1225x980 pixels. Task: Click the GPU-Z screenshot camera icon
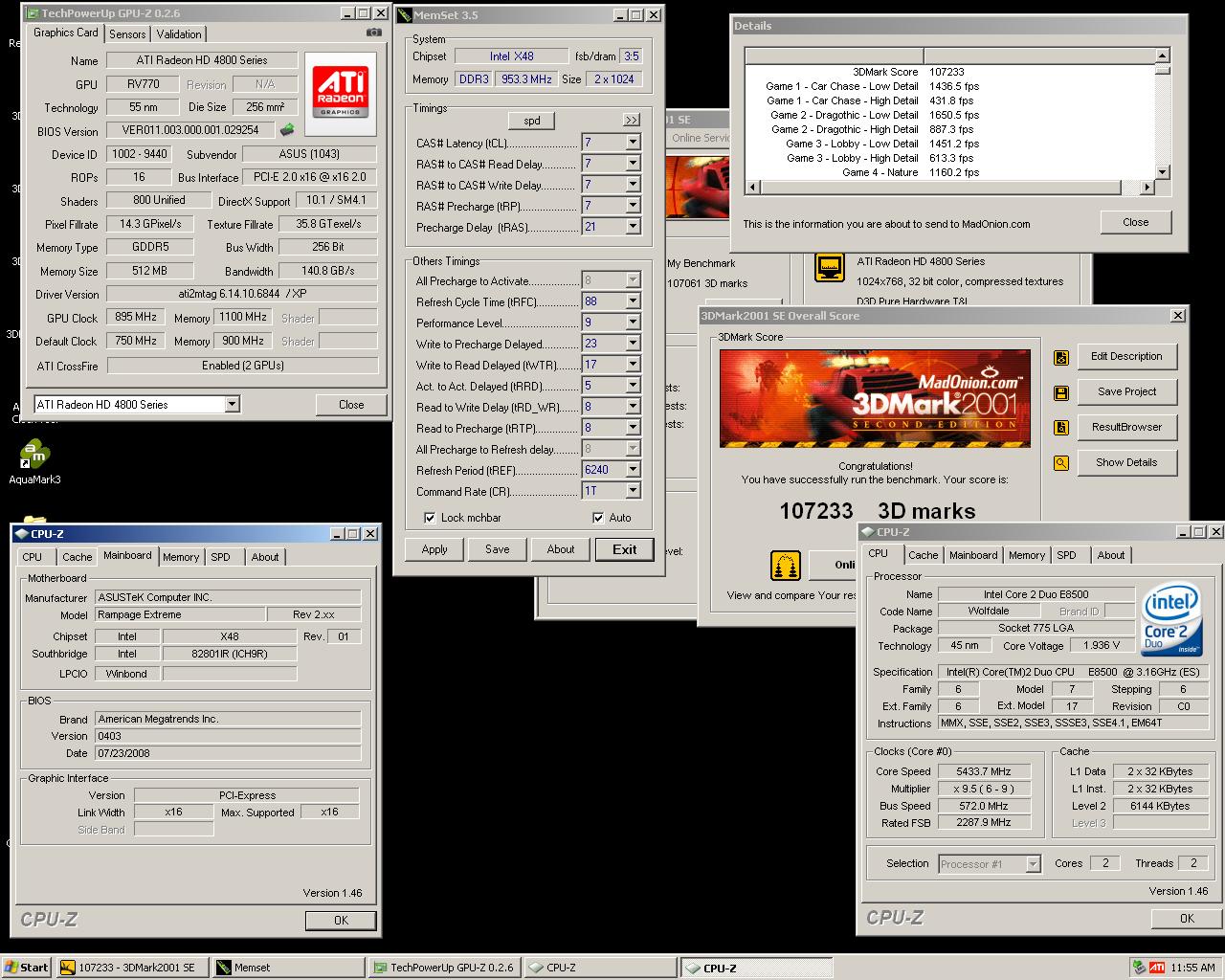373,33
